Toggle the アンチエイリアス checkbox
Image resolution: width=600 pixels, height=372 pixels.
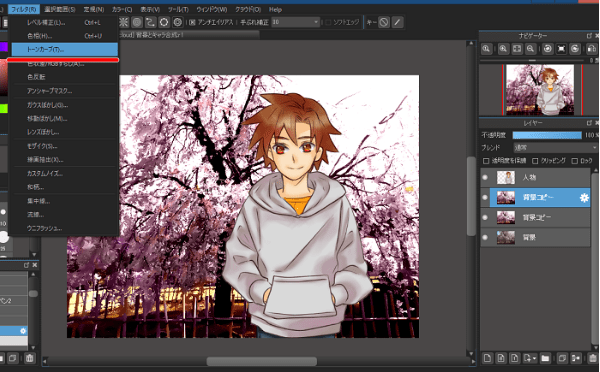coord(192,23)
